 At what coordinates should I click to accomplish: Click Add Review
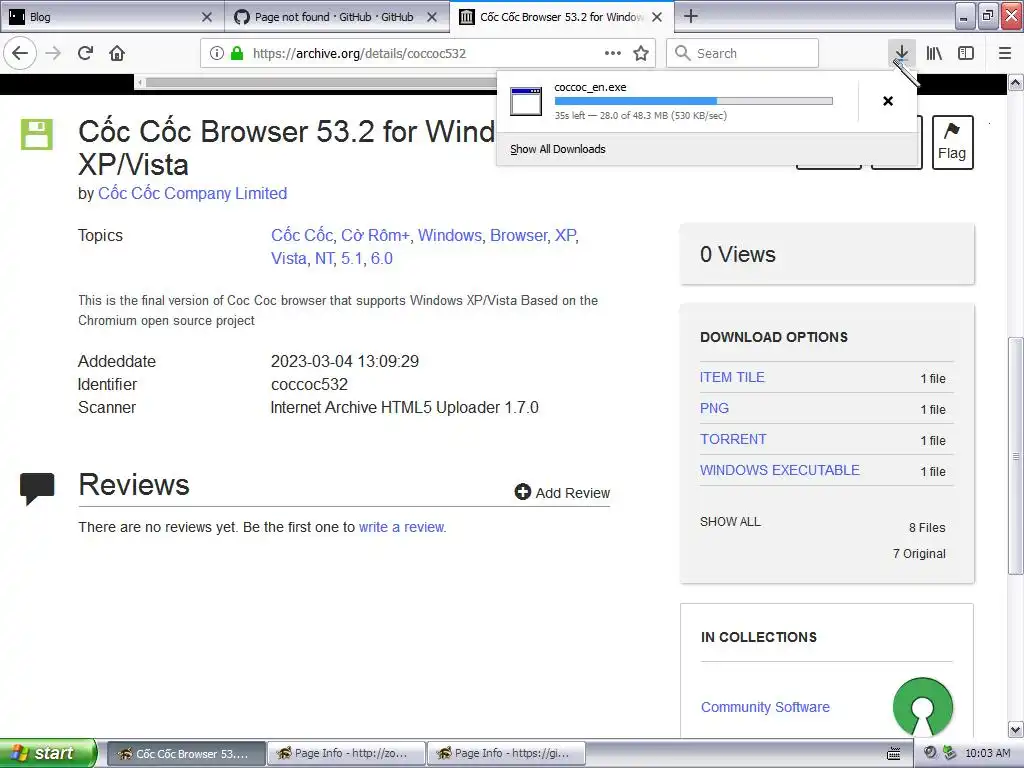[562, 492]
